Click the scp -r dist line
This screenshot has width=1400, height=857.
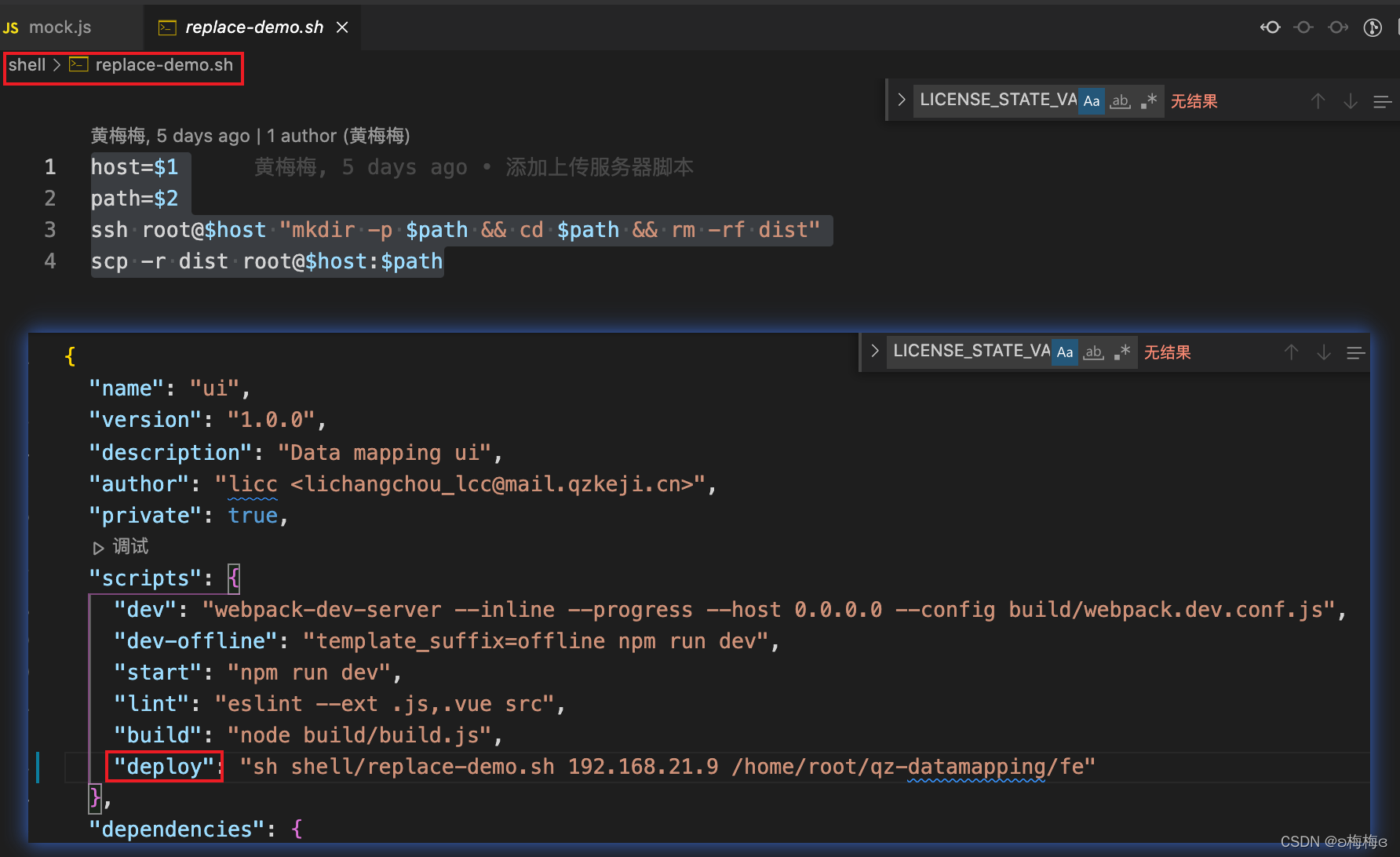267,261
